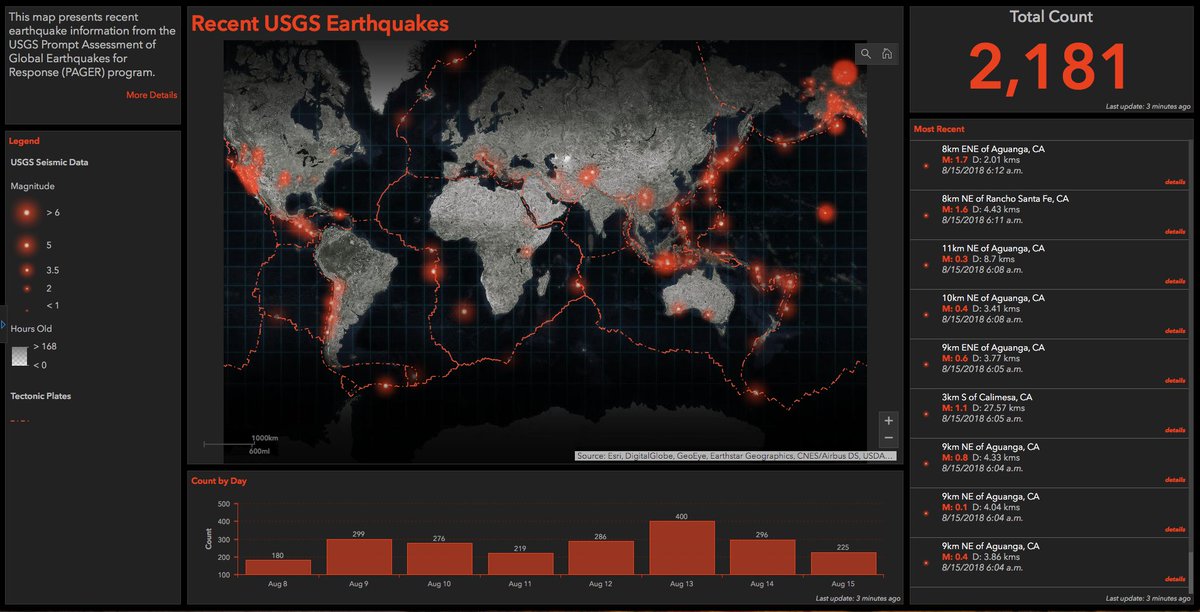Click the marker icon for Calimesa quake
This screenshot has width=1200, height=612.
927,413
